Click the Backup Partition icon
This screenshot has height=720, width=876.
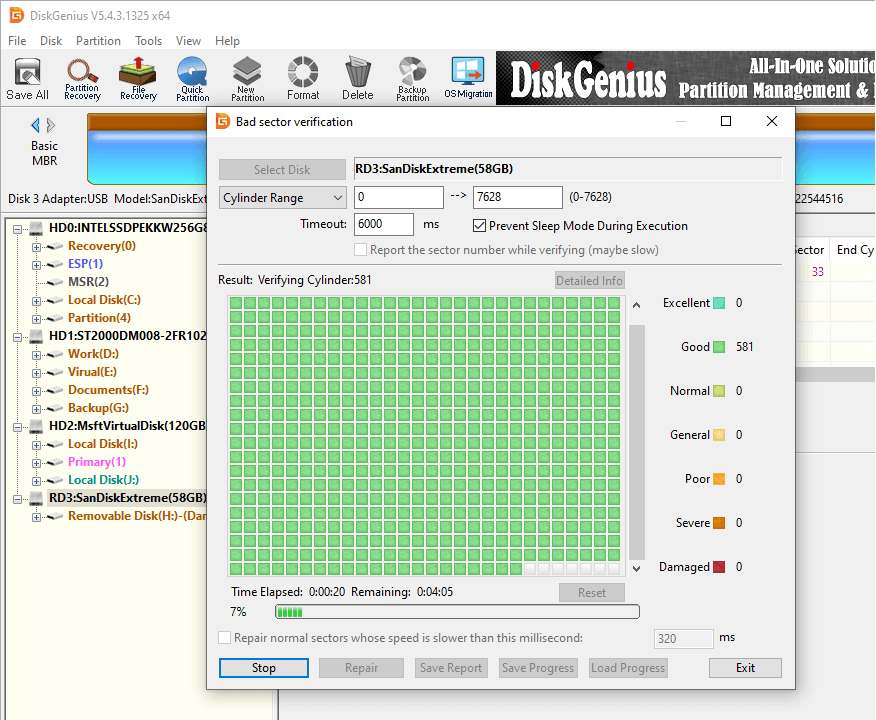[x=412, y=78]
